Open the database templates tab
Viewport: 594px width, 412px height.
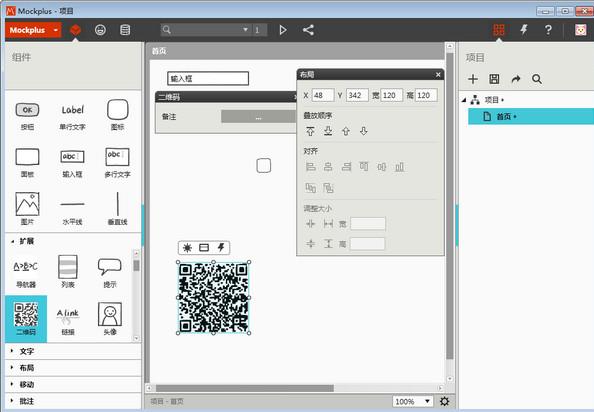pos(125,30)
